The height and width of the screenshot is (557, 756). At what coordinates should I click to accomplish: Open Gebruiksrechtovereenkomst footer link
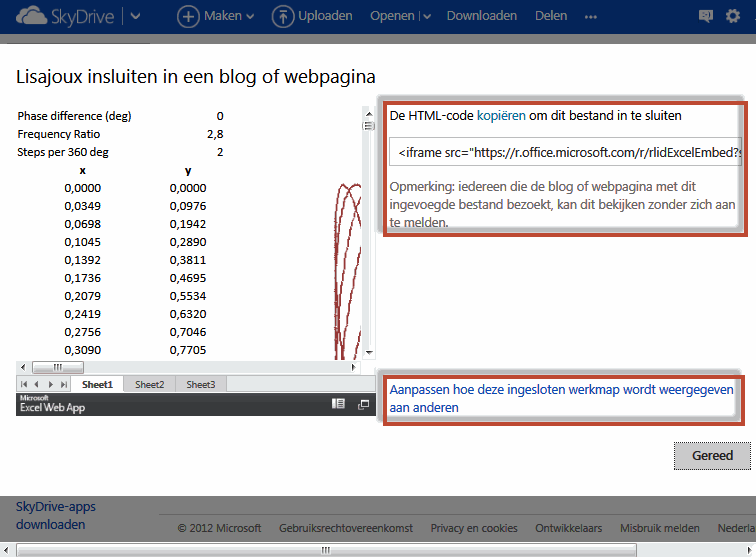click(x=346, y=528)
